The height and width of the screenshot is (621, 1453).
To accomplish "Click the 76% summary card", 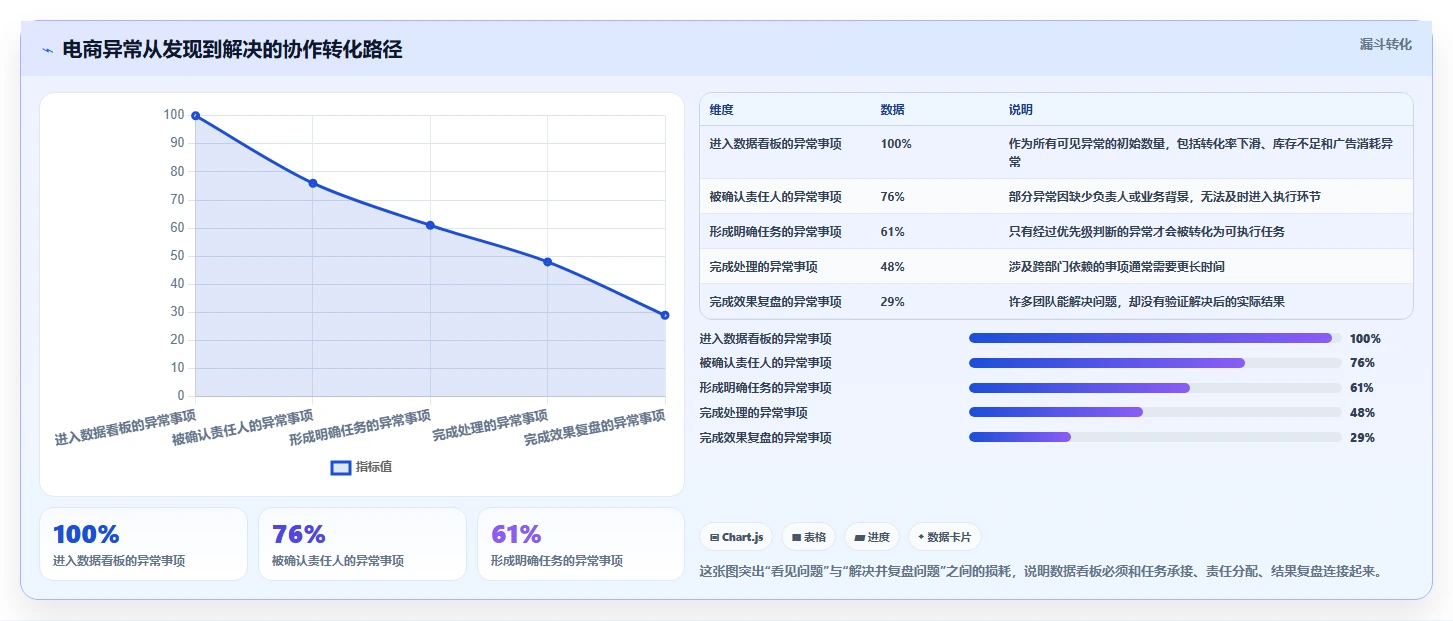I will [x=362, y=544].
